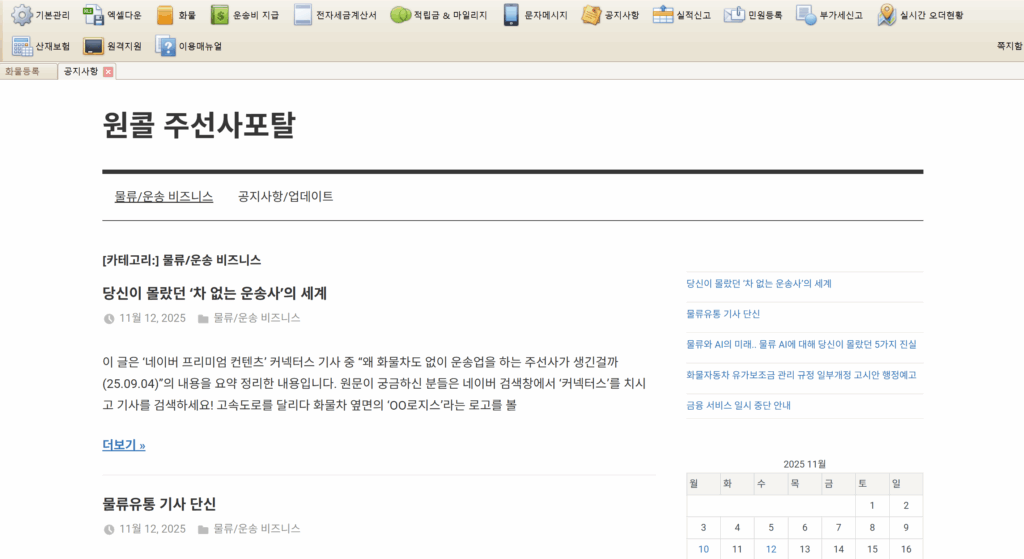Open 전자세금계산서 tax invoice icon

[303, 15]
